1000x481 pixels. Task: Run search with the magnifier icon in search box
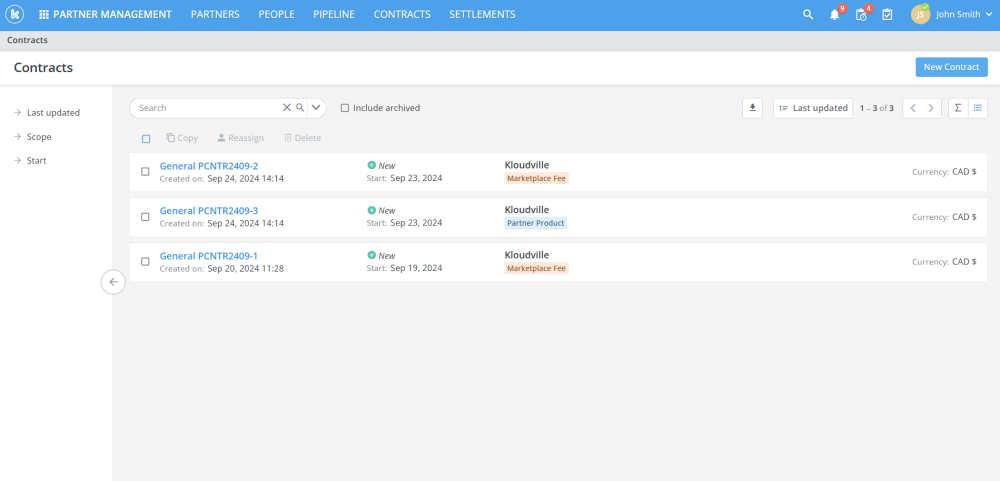click(x=300, y=108)
